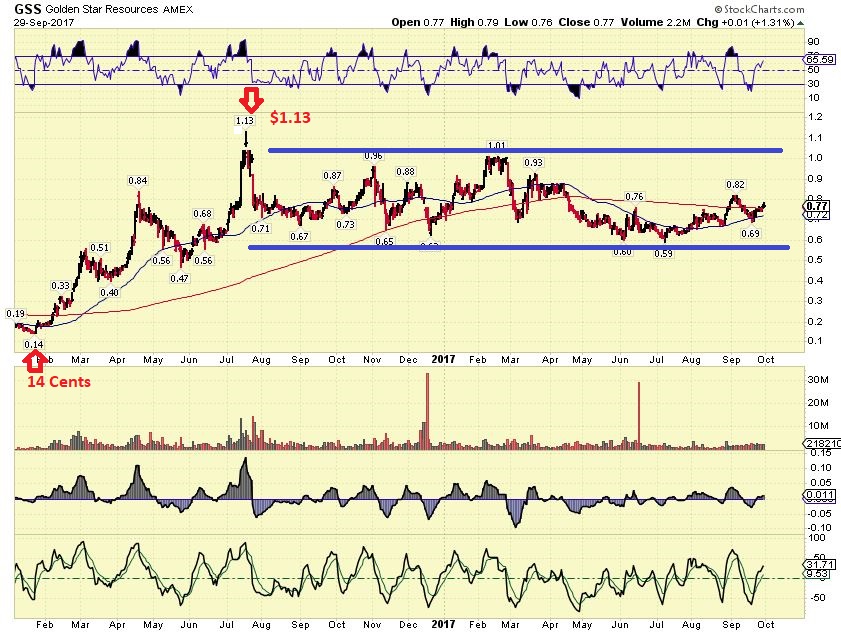Click the 0.71 price label
Image resolution: width=841 pixels, height=637 pixels.
(x=261, y=229)
